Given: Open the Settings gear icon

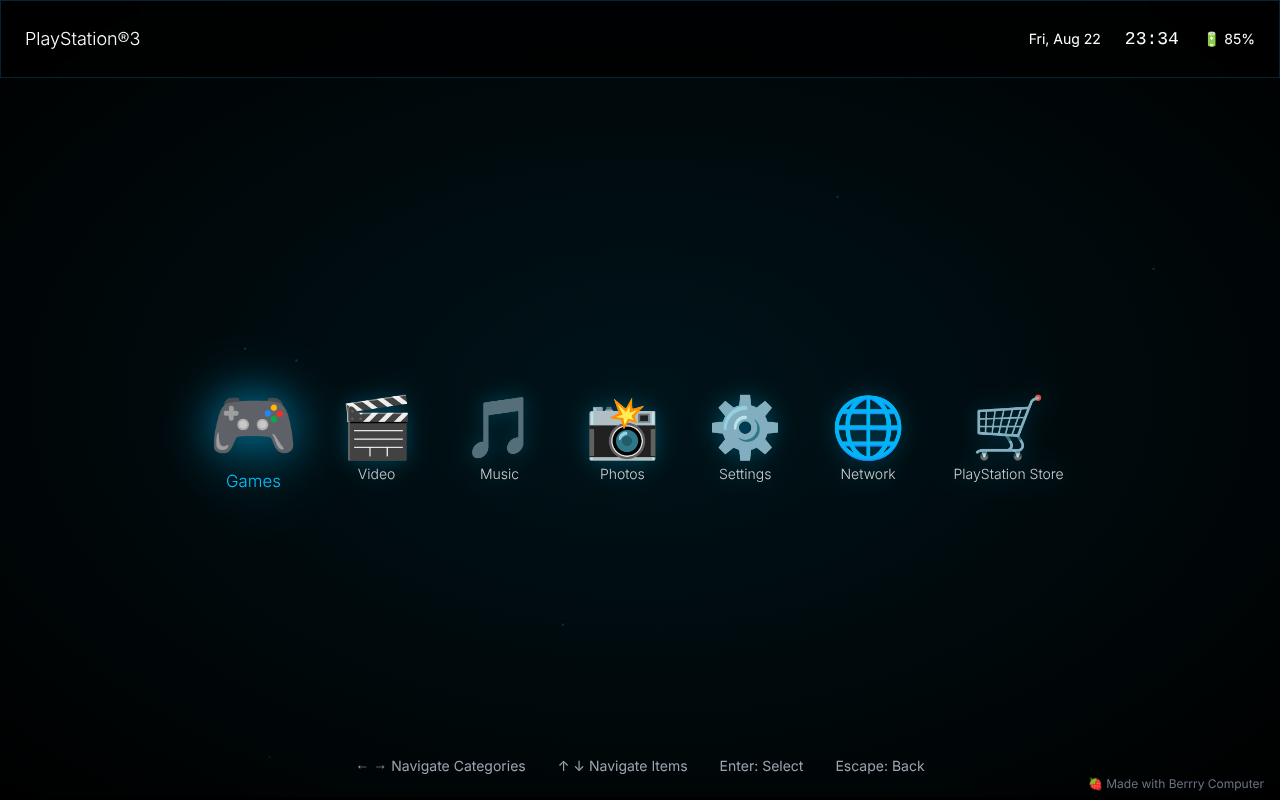Looking at the screenshot, I should tap(745, 427).
